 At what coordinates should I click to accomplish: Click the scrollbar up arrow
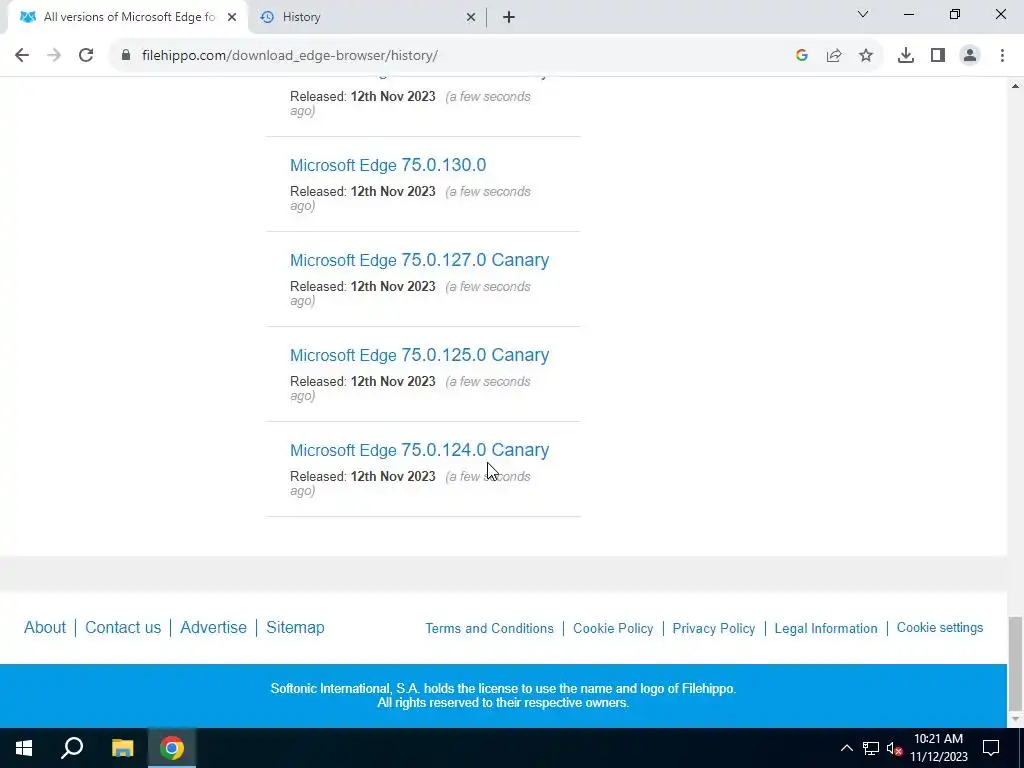click(x=1016, y=86)
